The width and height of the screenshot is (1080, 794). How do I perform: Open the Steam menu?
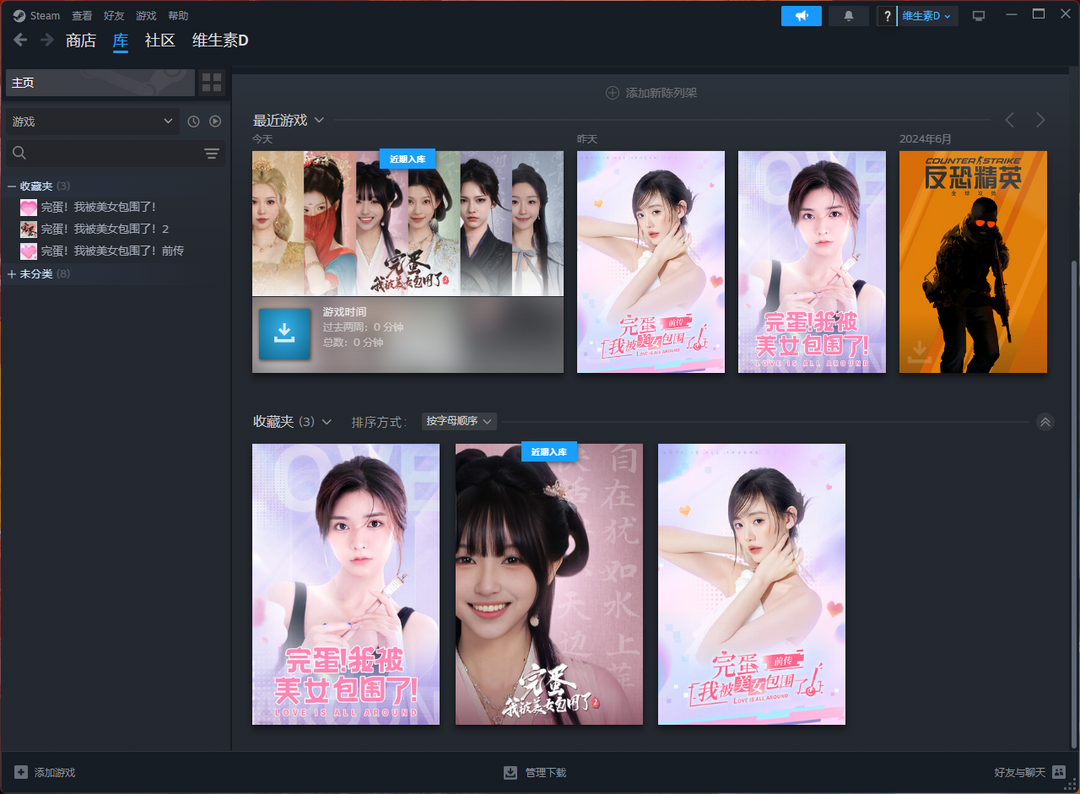[x=45, y=16]
